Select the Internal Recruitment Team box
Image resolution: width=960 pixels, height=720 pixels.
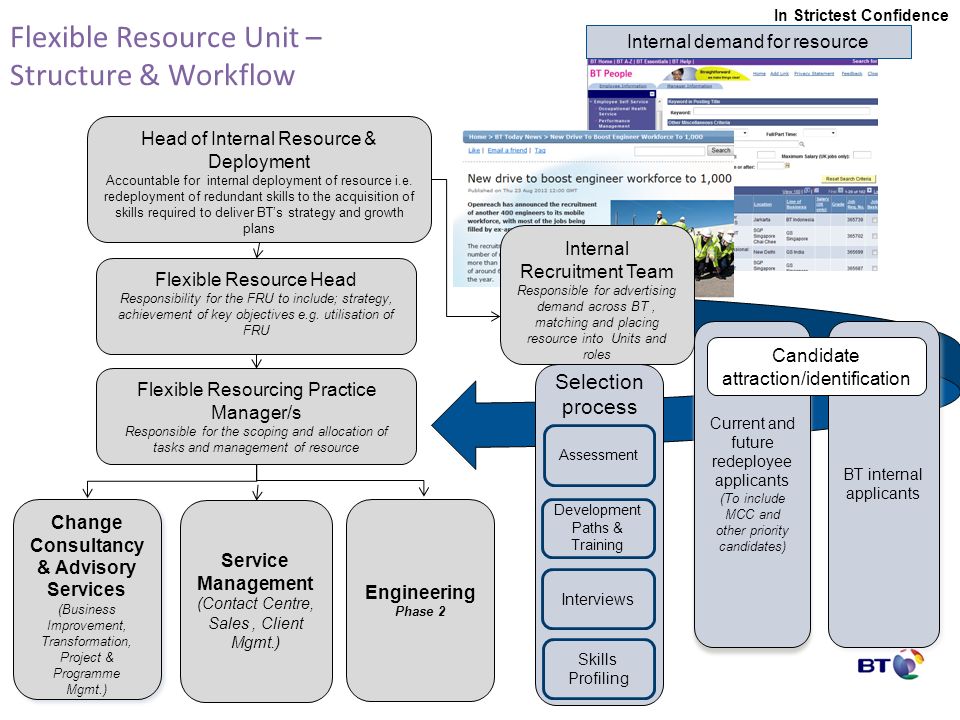pyautogui.click(x=597, y=295)
